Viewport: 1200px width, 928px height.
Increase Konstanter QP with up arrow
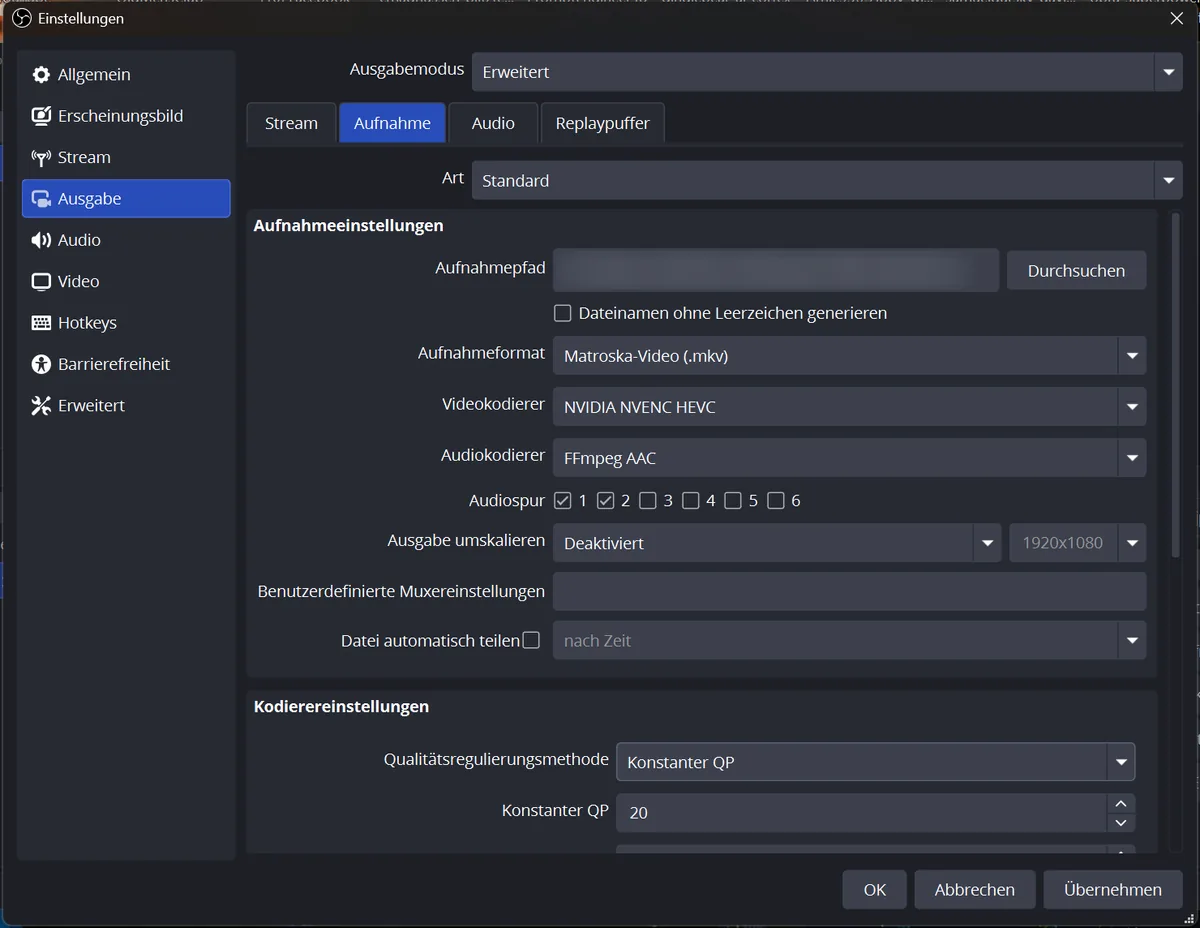coord(1121,804)
